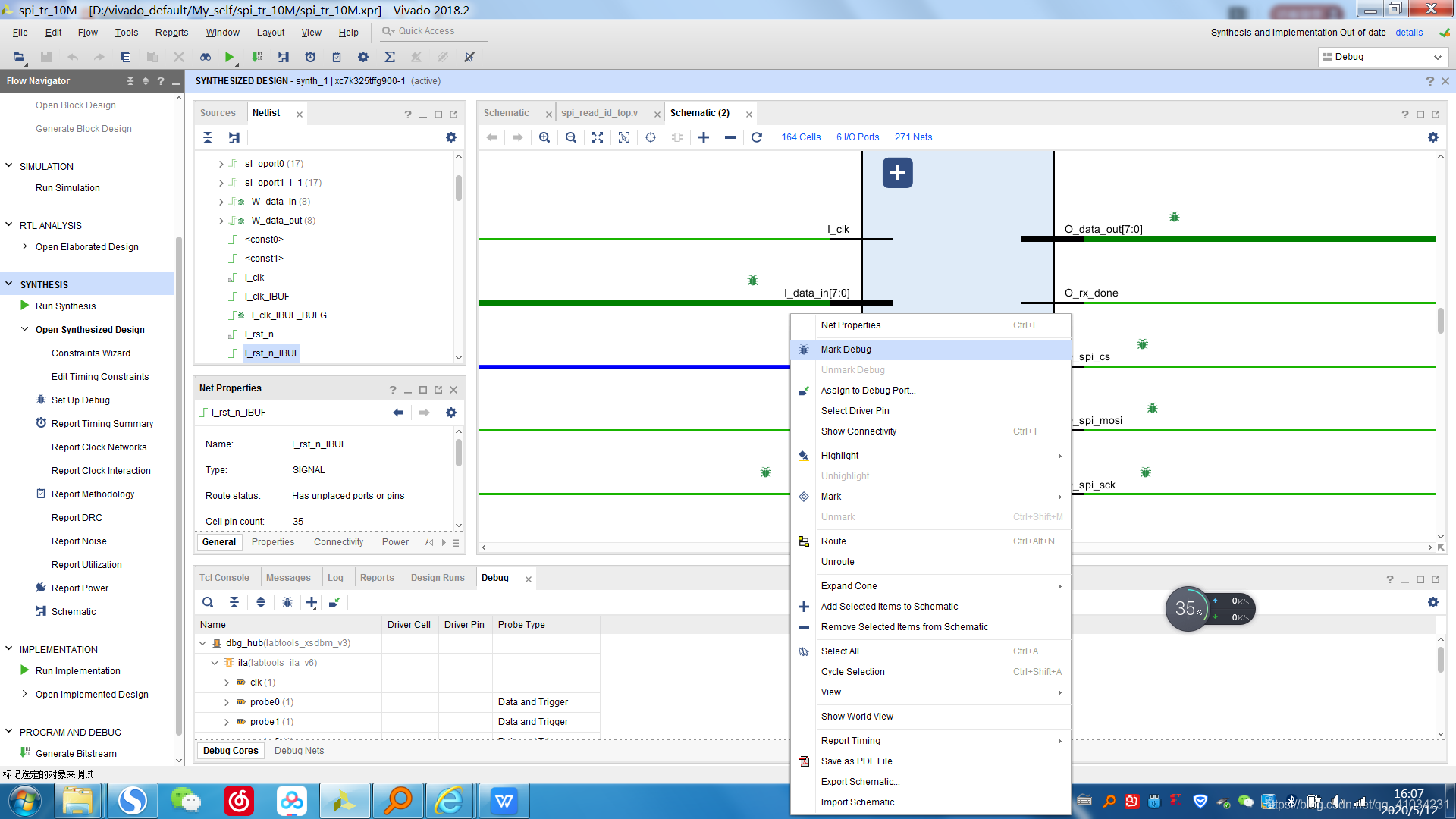
Task: Select Mark Debug from context menu
Action: (x=846, y=350)
